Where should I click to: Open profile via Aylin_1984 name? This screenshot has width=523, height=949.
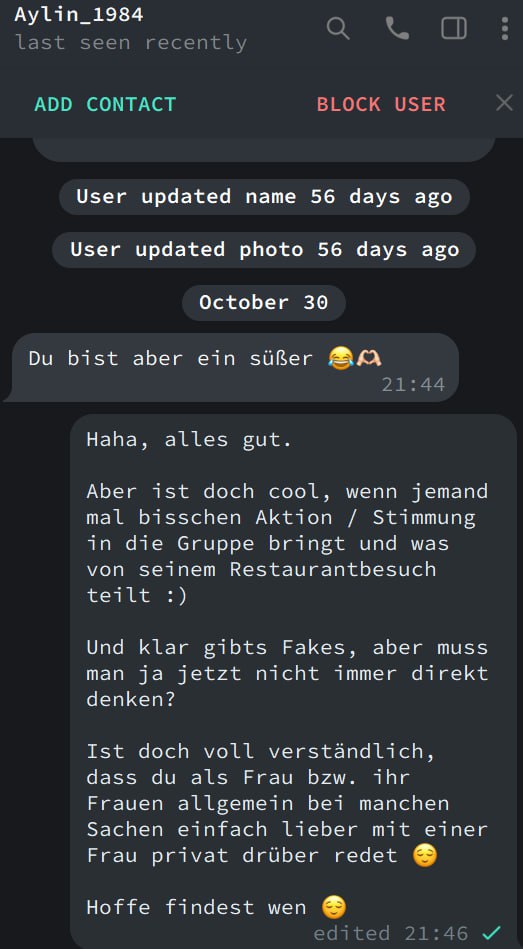(78, 15)
